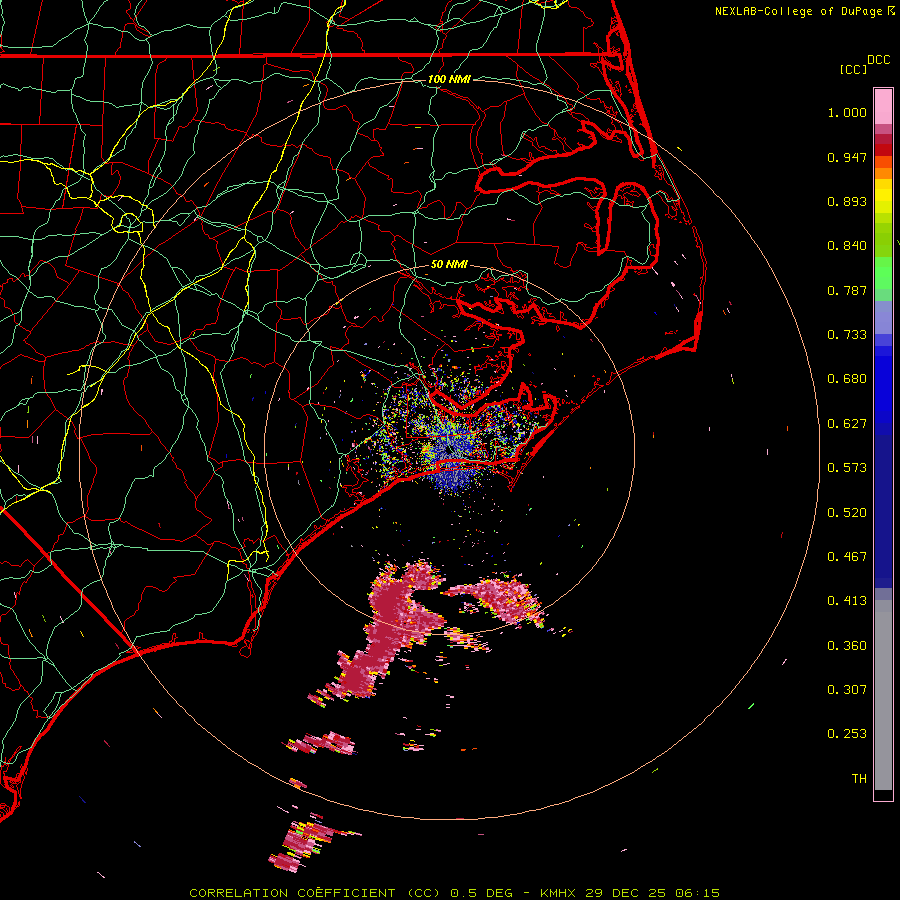Pick the pink 1.000 color band
900x900 pixels.
click(x=883, y=106)
